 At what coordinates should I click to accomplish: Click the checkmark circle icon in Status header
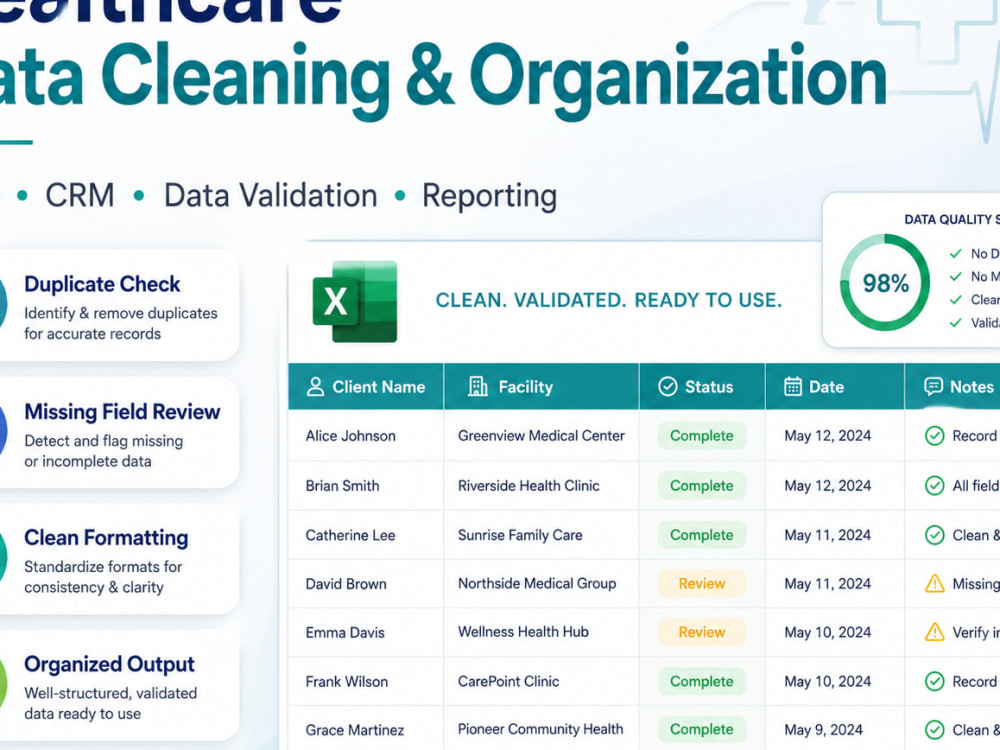point(668,386)
